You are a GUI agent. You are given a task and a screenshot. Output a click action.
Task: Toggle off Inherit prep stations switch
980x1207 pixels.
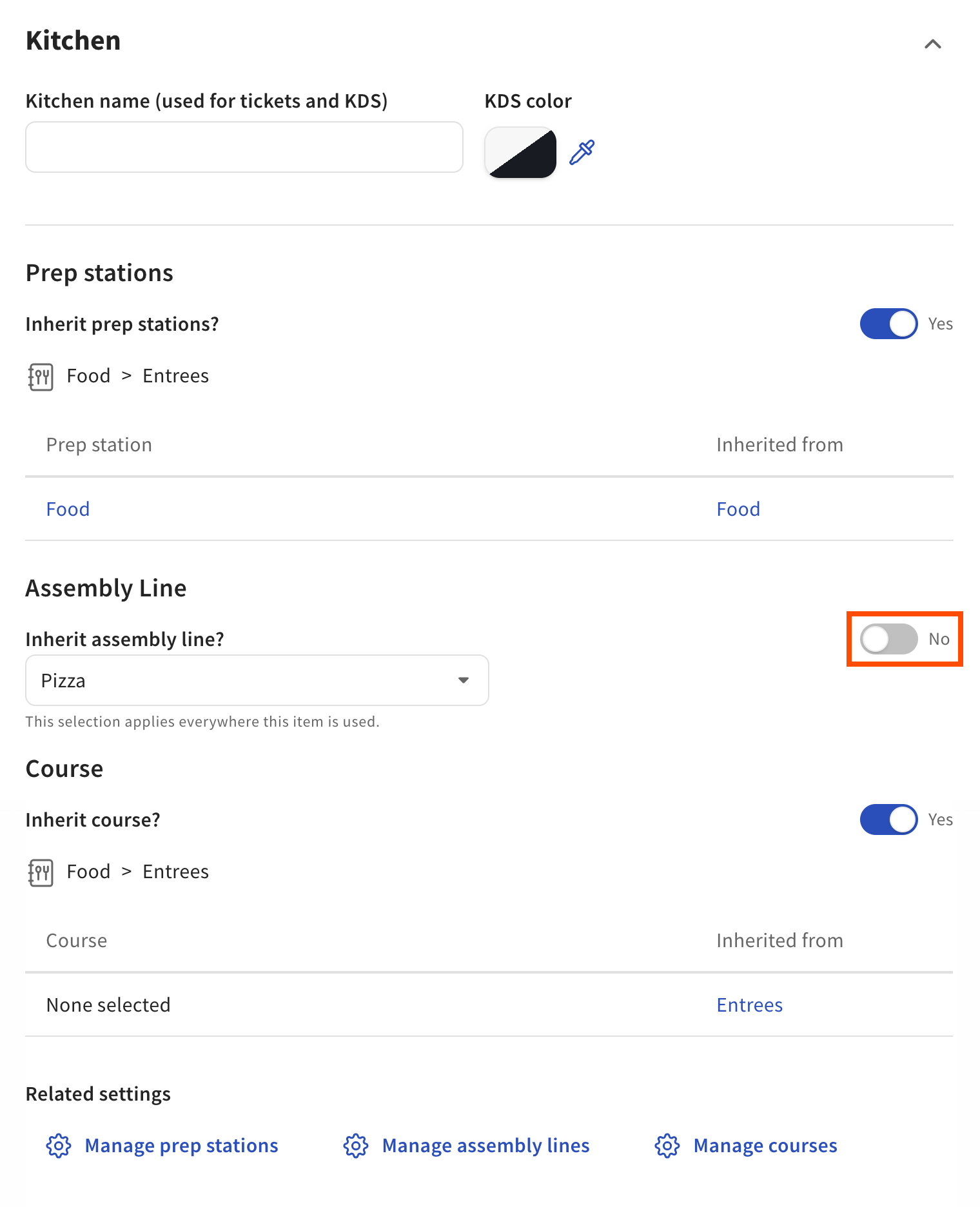[x=889, y=324]
